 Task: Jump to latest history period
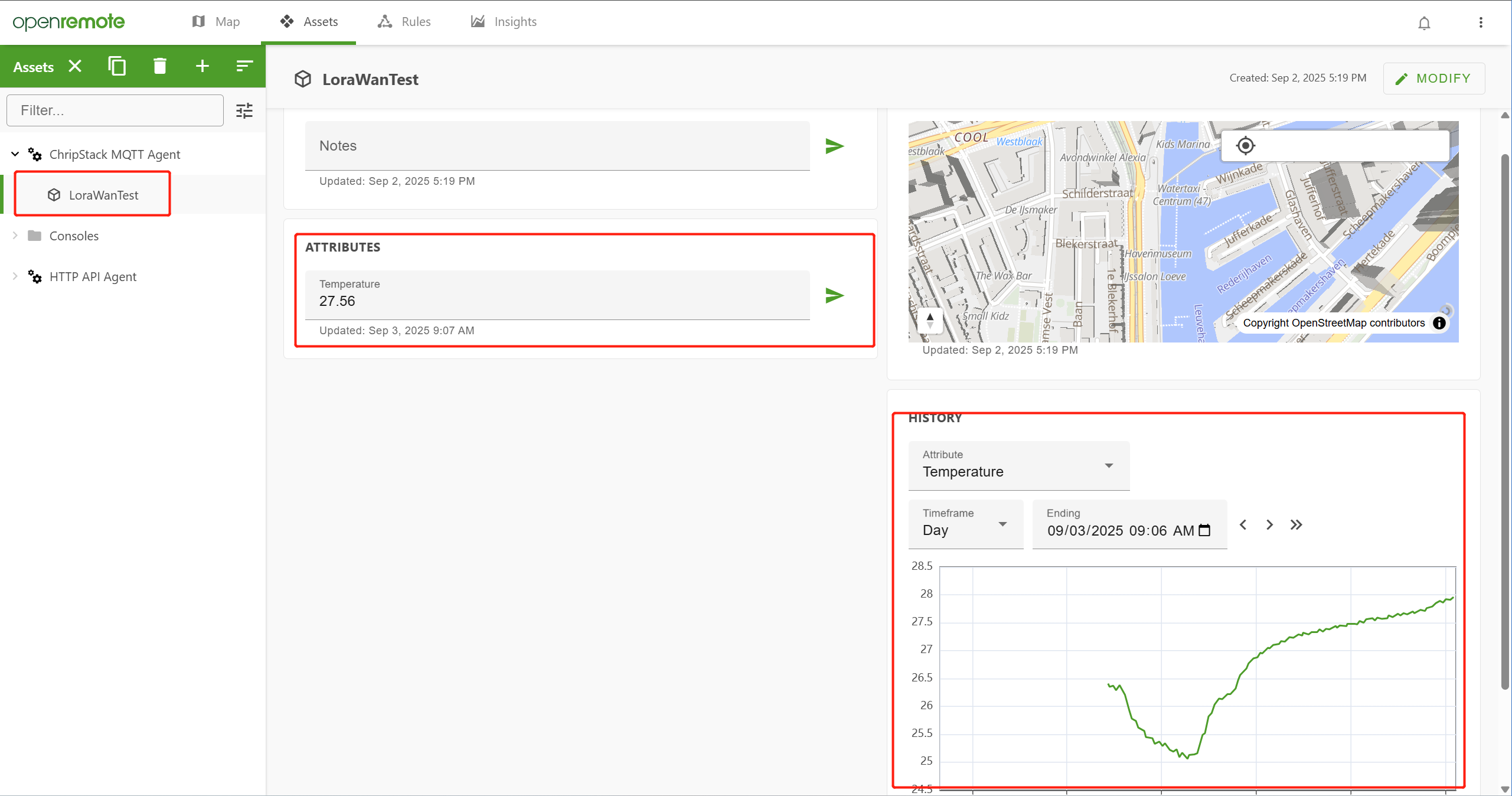[1296, 524]
